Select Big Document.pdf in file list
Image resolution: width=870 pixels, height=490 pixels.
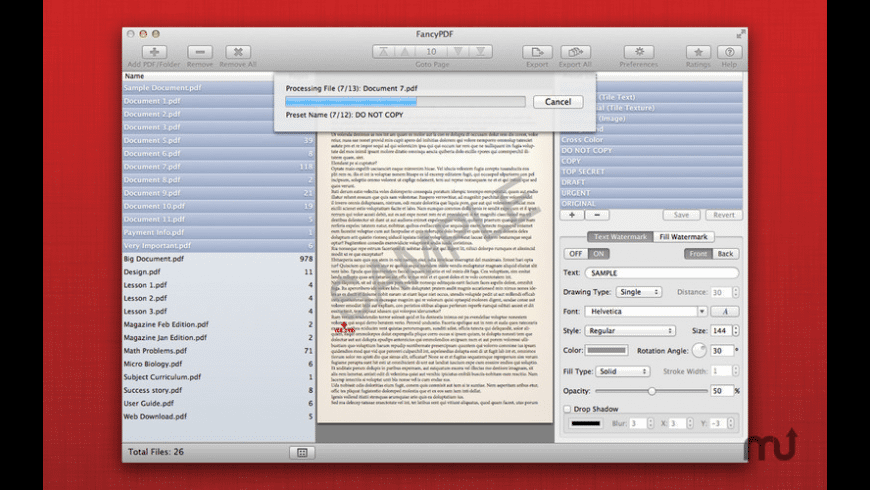(218, 259)
